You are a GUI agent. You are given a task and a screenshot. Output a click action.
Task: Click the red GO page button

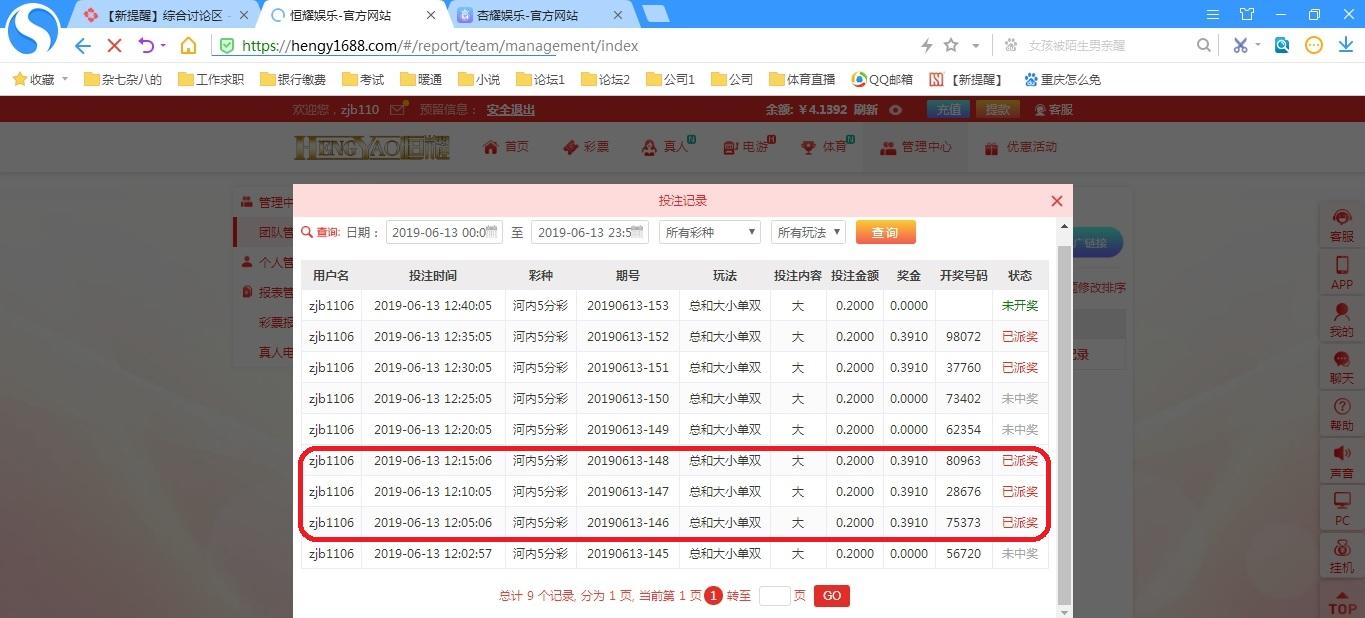(832, 595)
